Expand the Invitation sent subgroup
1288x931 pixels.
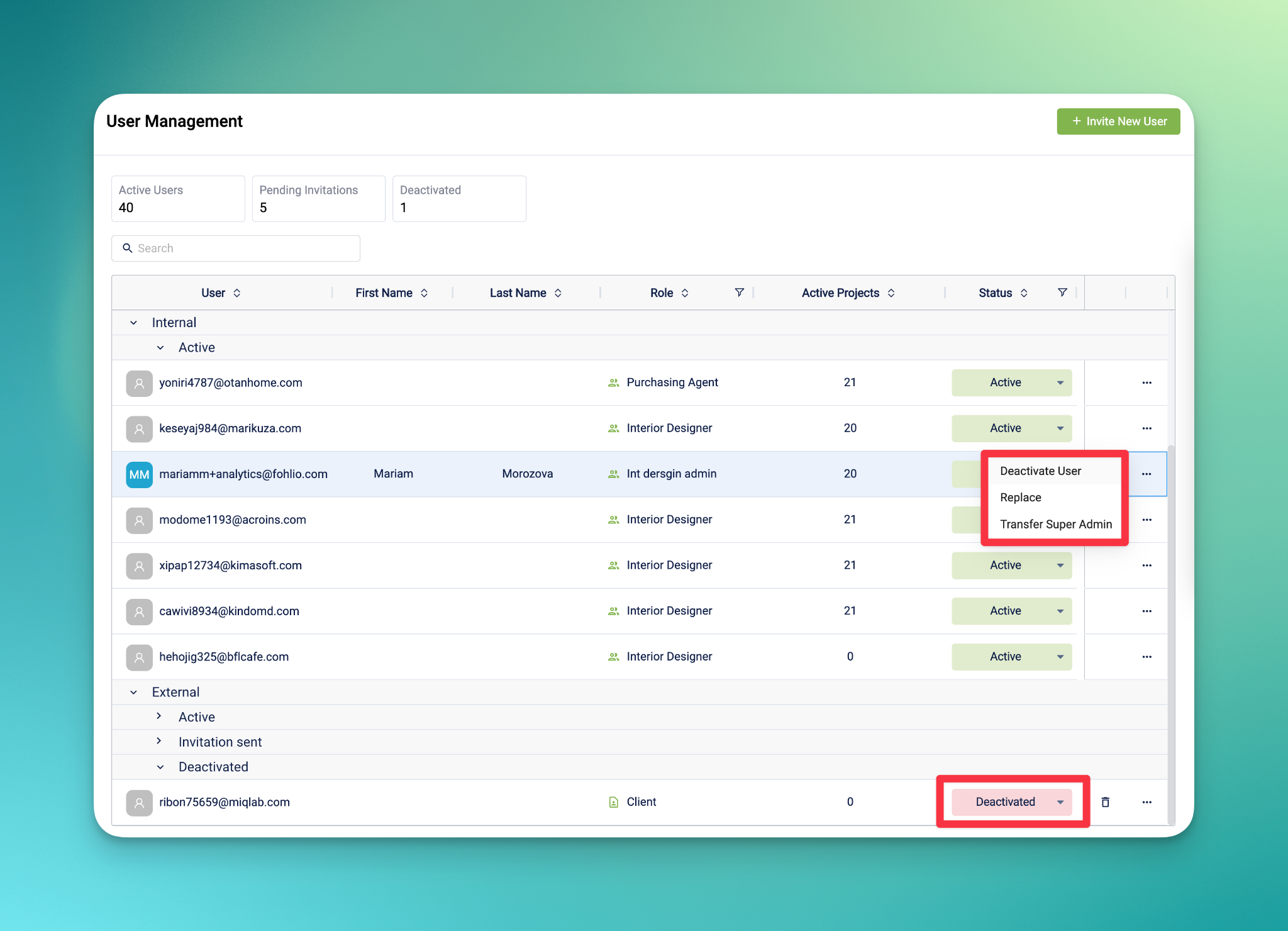(159, 742)
